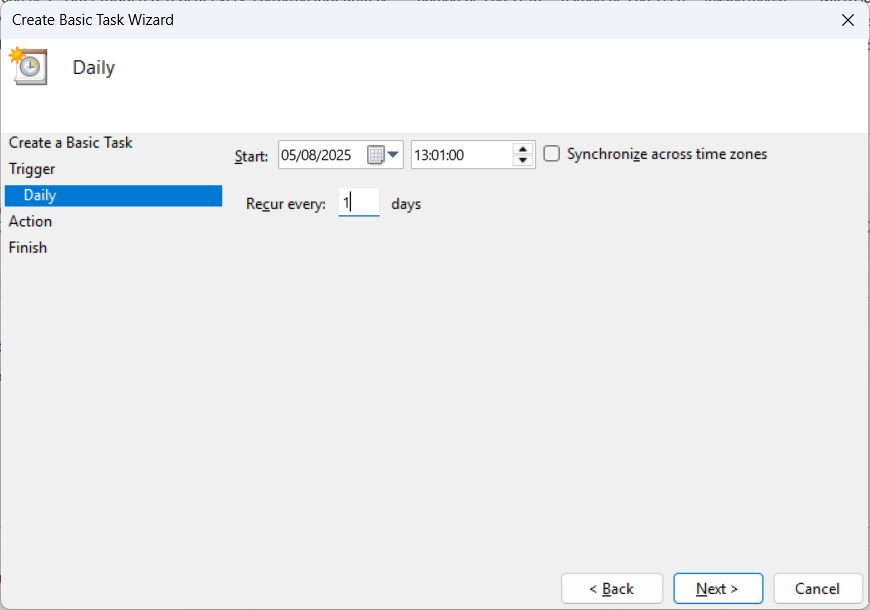The image size is (870, 610).
Task: Go to Create a Basic Task step
Action: tap(71, 143)
